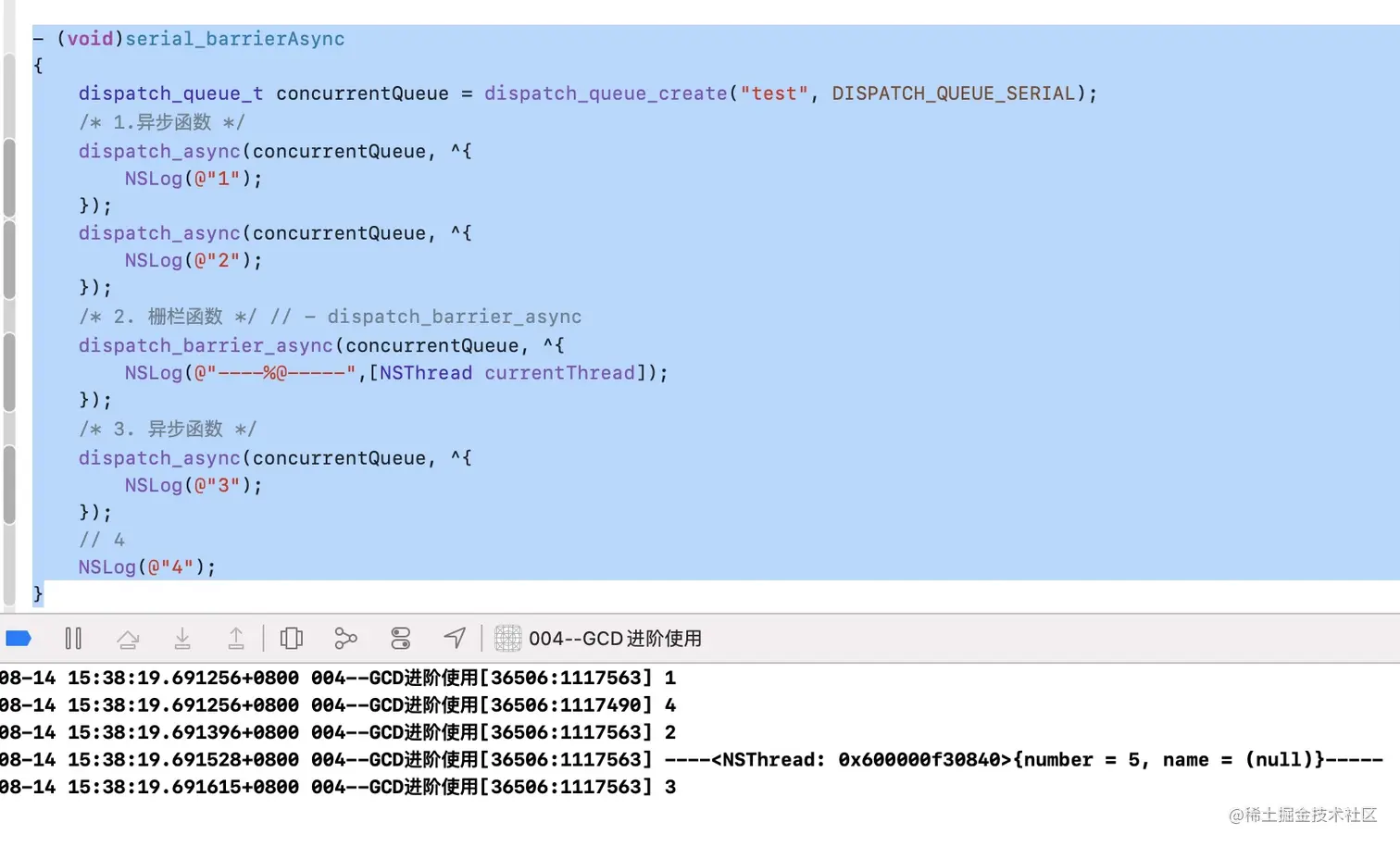The height and width of the screenshot is (847, 1400).
Task: Step into the function call
Action: pos(182,638)
